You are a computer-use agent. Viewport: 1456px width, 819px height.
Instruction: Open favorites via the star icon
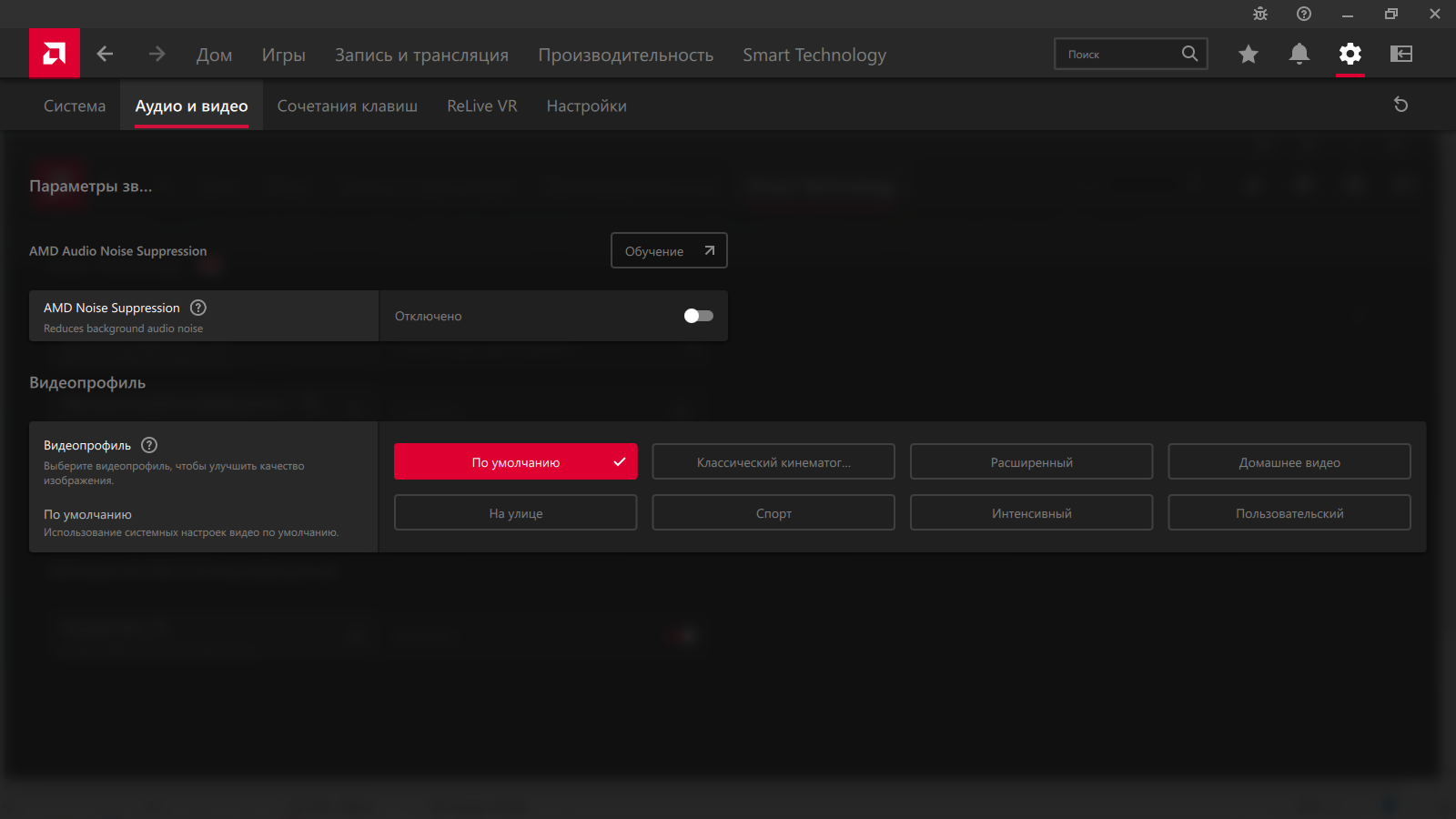(1249, 54)
